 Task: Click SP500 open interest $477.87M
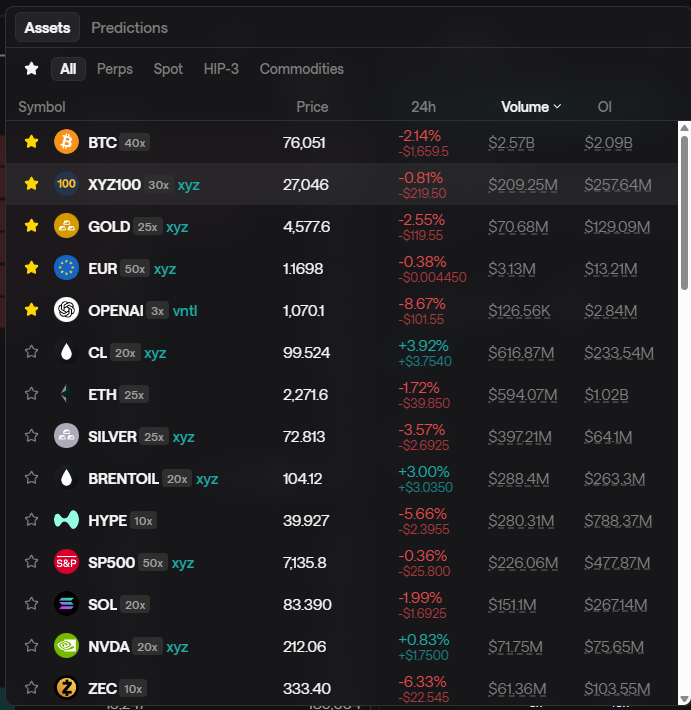pos(617,563)
